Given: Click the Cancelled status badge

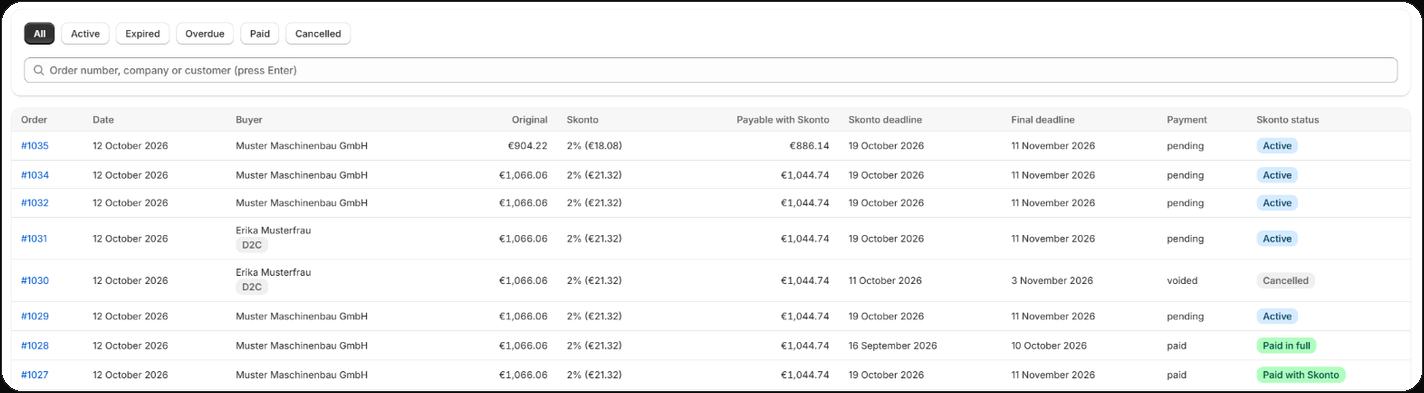Looking at the screenshot, I should pos(1286,281).
